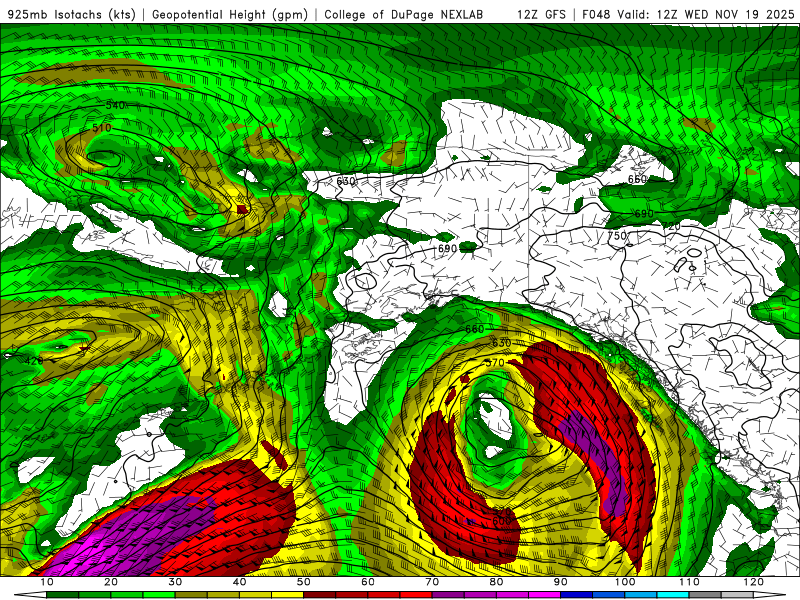800x600 pixels.
Task: Select the 750 height contour label
Action: click(617, 236)
